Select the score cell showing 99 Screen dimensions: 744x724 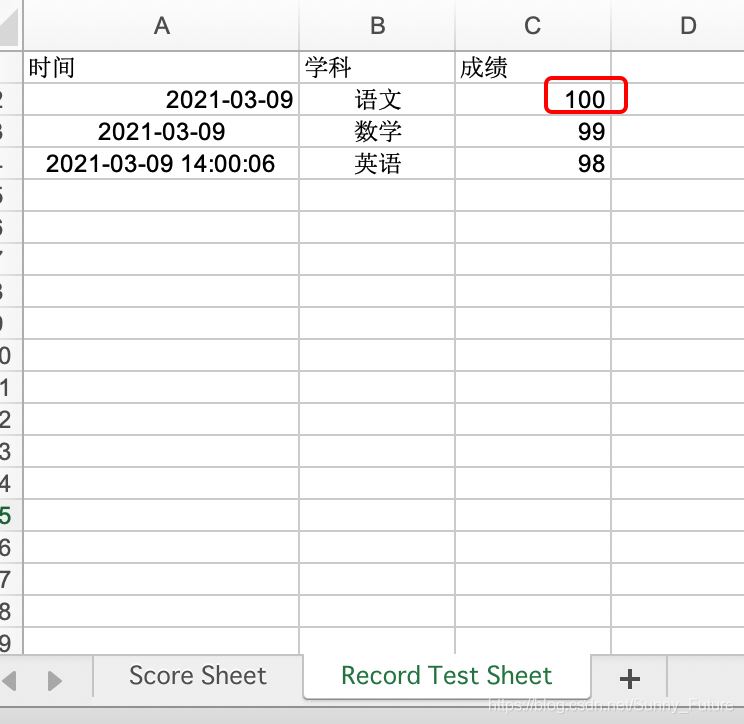532,131
